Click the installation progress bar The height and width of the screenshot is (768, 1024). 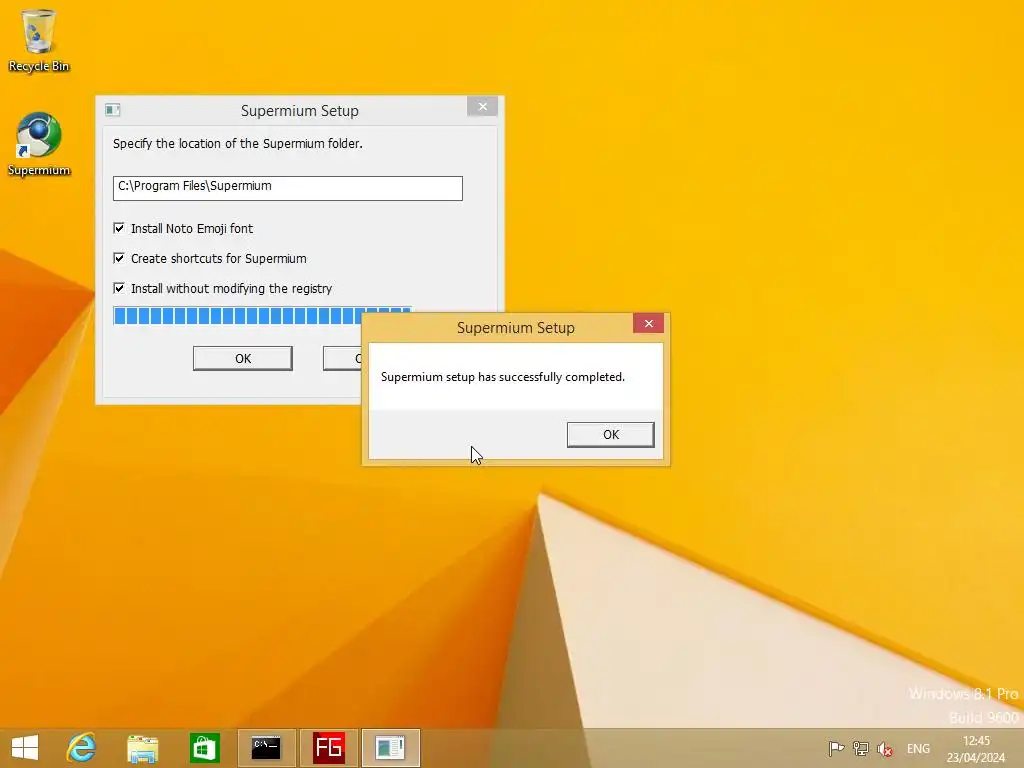[x=237, y=315]
